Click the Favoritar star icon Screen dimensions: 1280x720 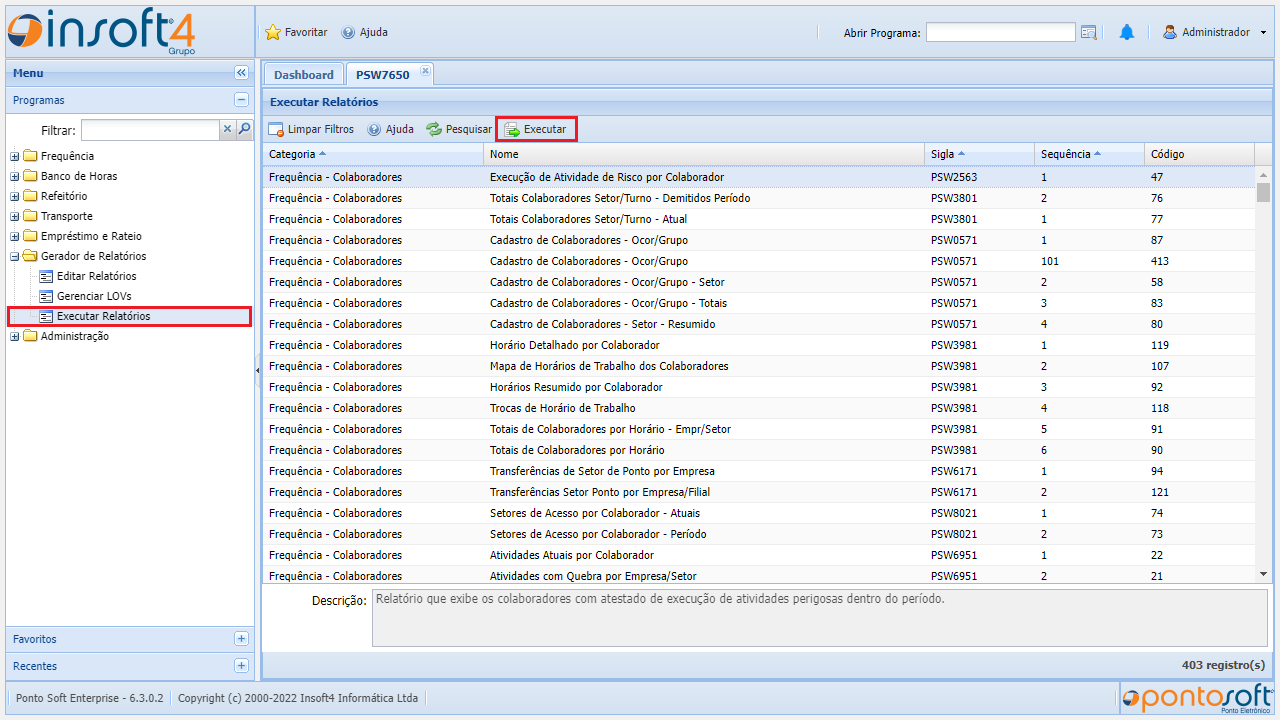[273, 32]
